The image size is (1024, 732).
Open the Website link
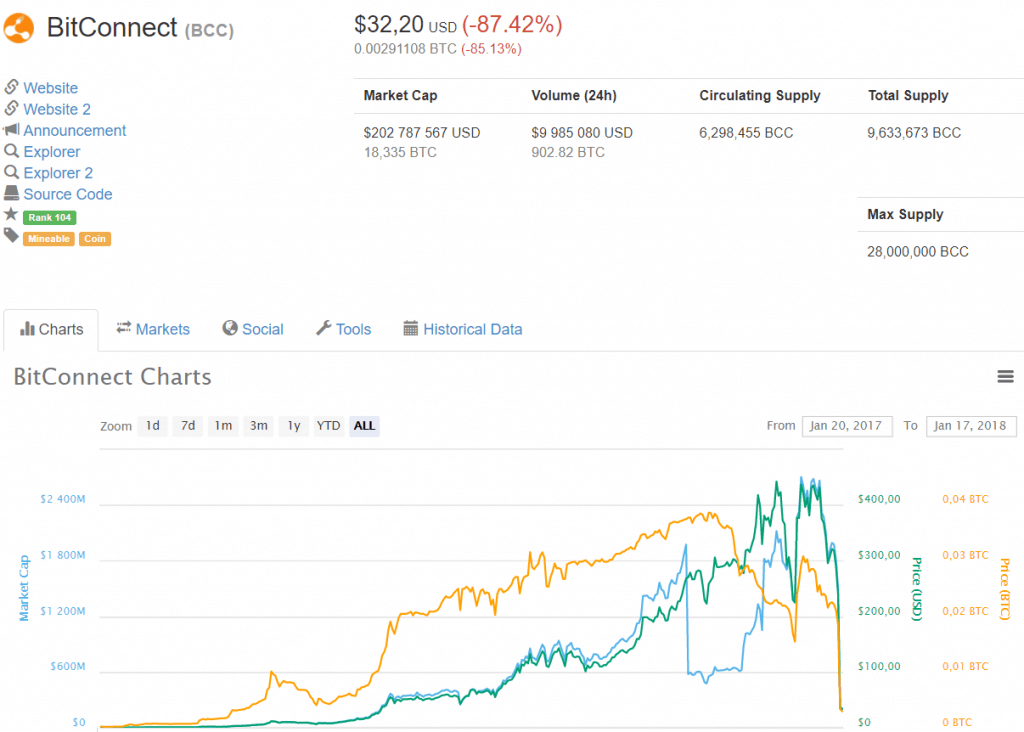50,88
